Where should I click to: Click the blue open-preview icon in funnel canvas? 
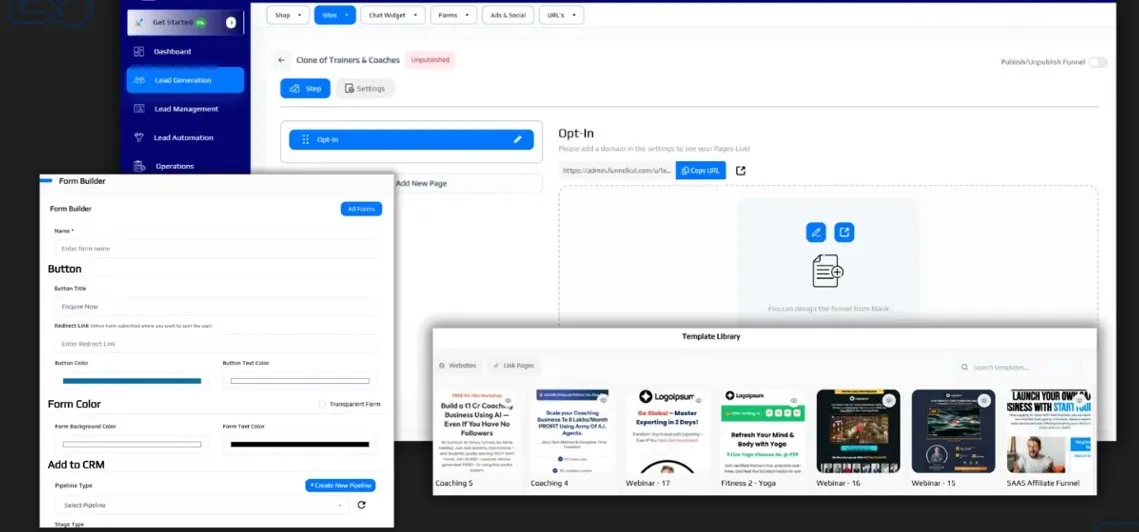click(844, 232)
